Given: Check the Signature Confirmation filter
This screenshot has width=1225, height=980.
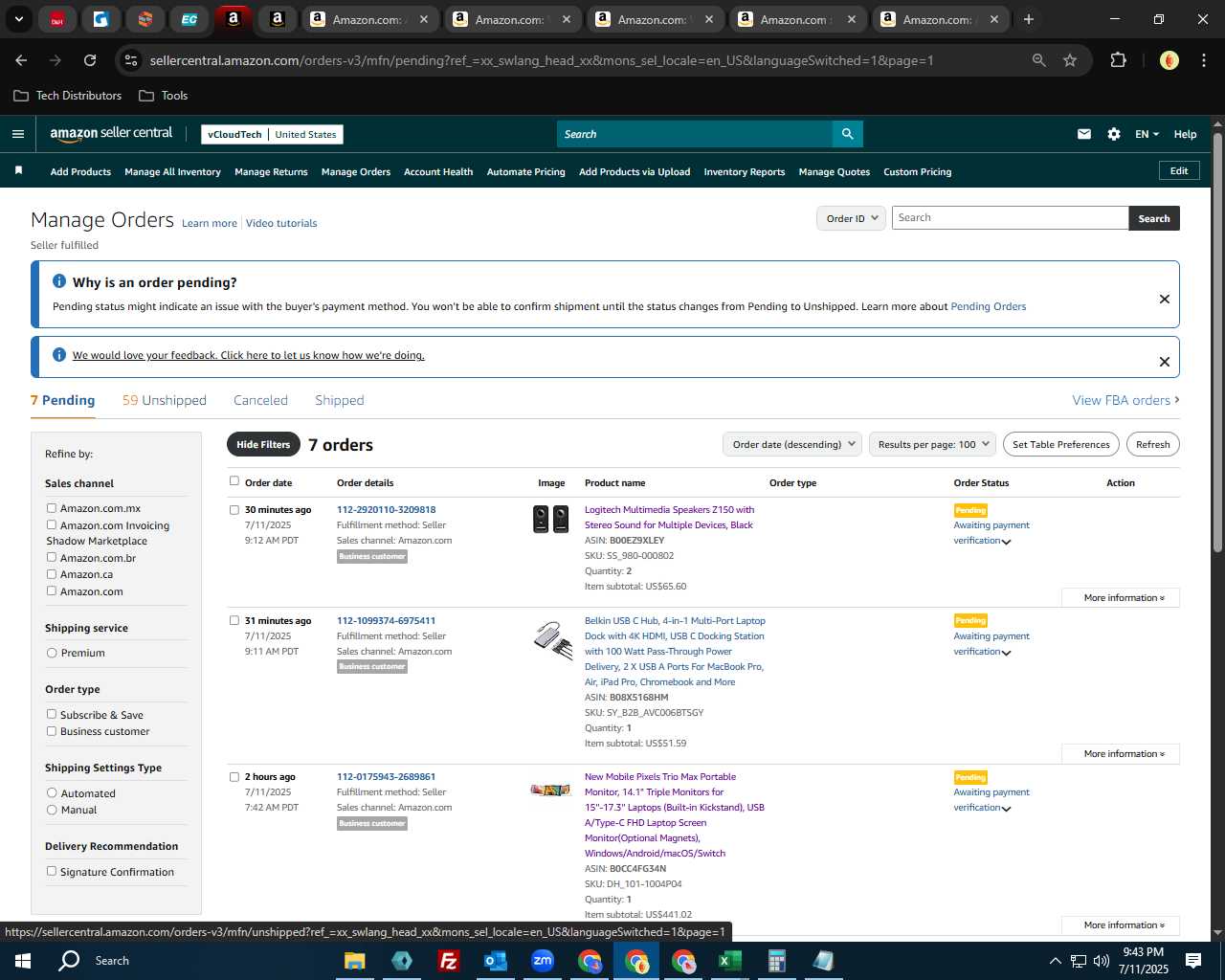Looking at the screenshot, I should pyautogui.click(x=52, y=871).
